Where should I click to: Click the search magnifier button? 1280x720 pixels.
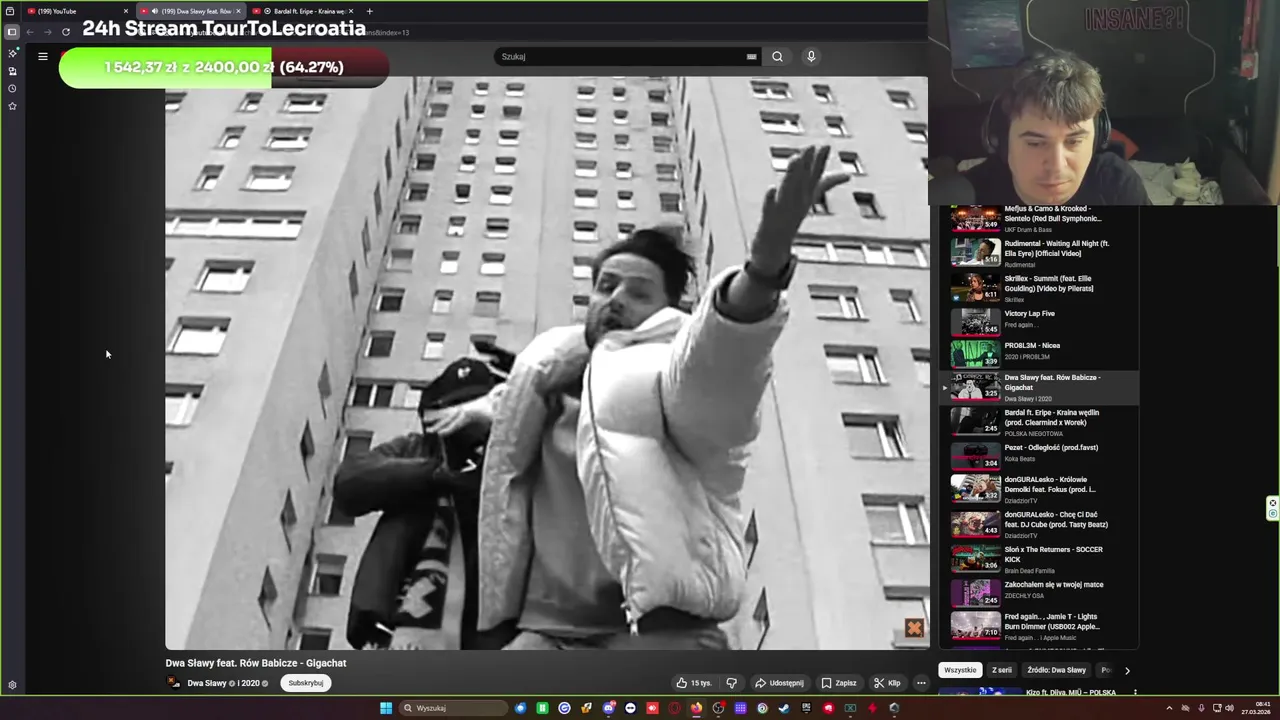coord(777,56)
